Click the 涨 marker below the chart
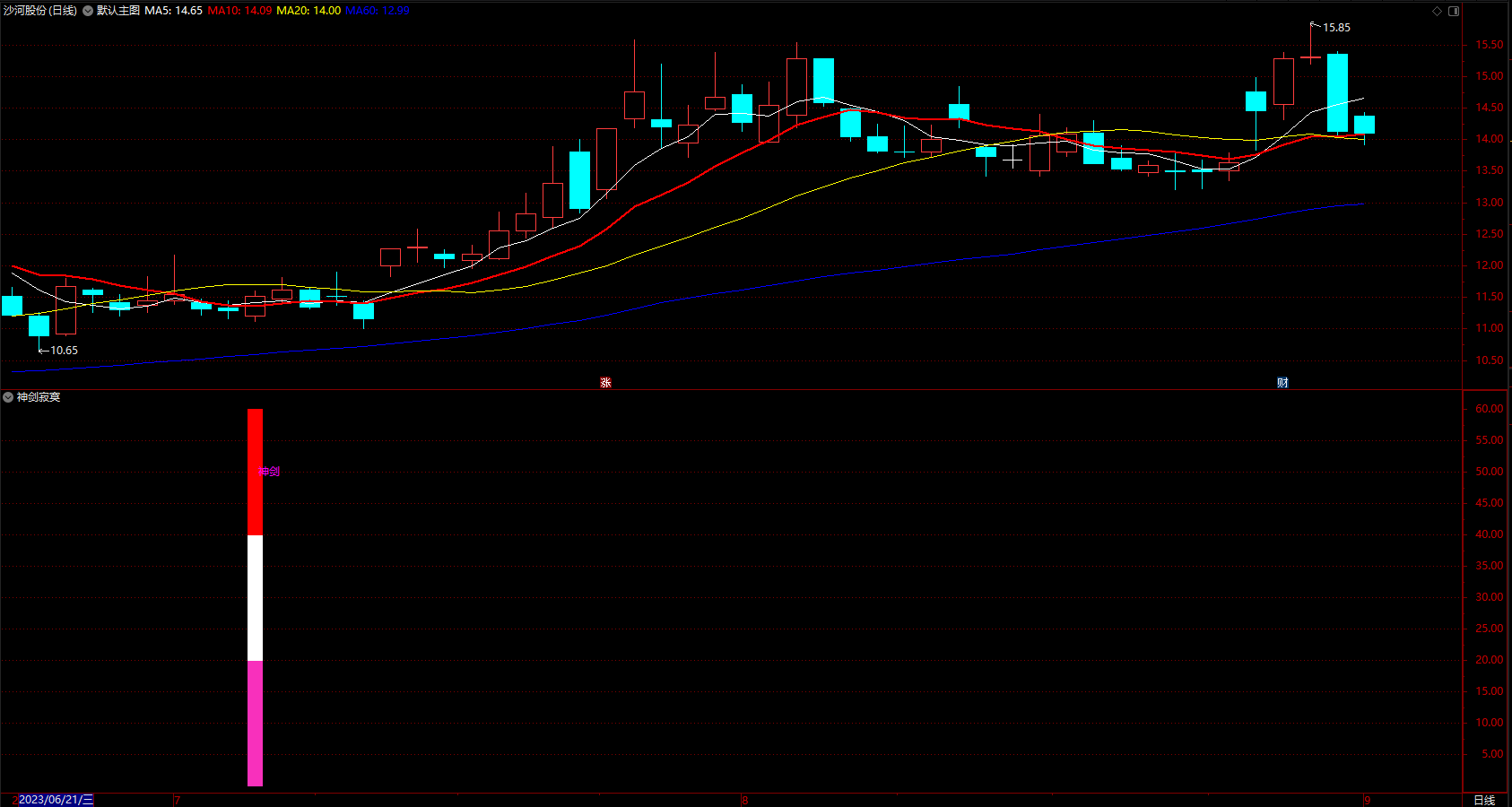The height and width of the screenshot is (807, 1512). coord(605,383)
